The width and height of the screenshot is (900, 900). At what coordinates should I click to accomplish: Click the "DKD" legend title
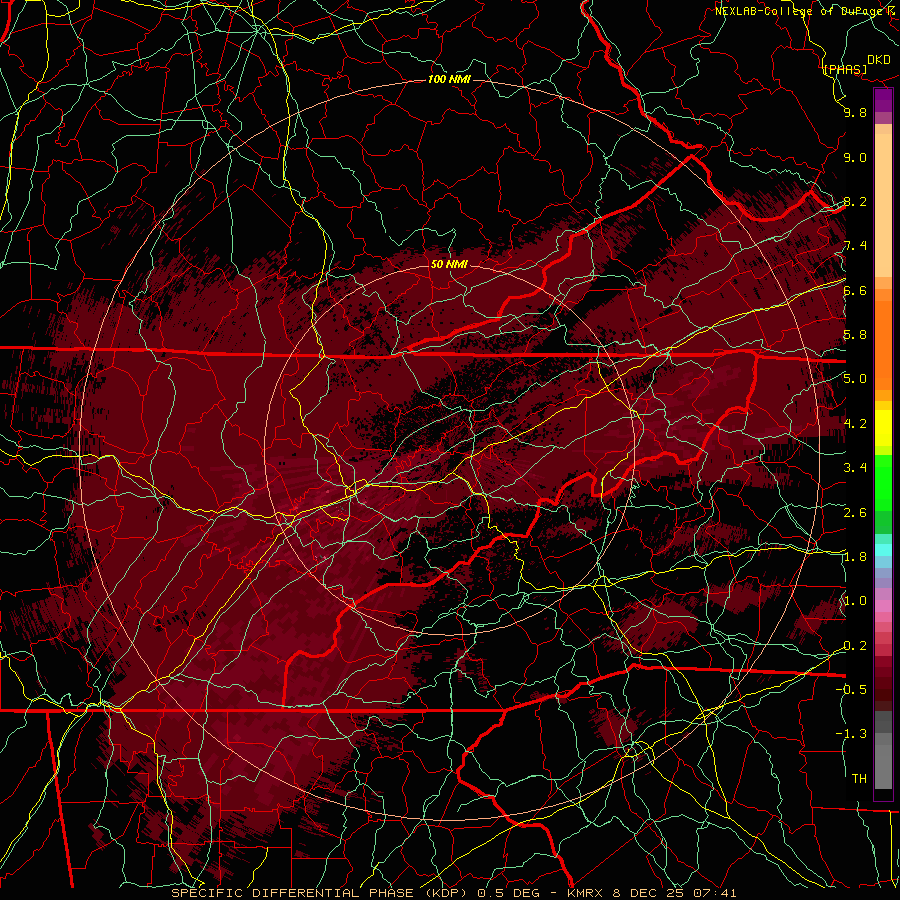[x=879, y=60]
